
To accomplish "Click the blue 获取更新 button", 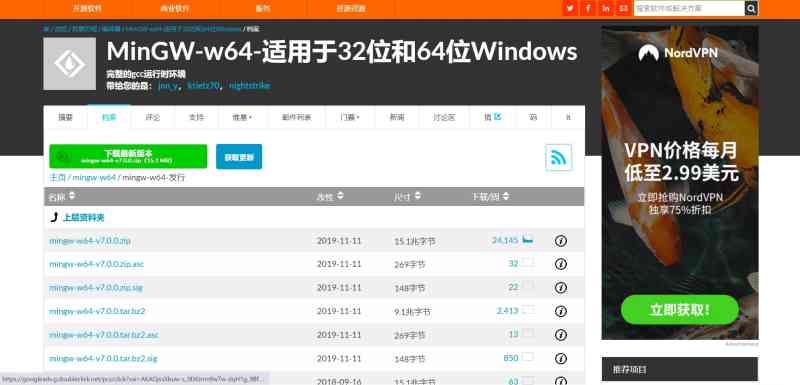I will point(239,157).
